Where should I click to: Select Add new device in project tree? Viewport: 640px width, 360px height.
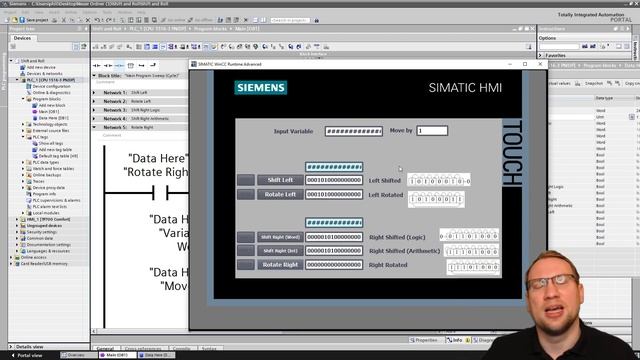[x=41, y=67]
